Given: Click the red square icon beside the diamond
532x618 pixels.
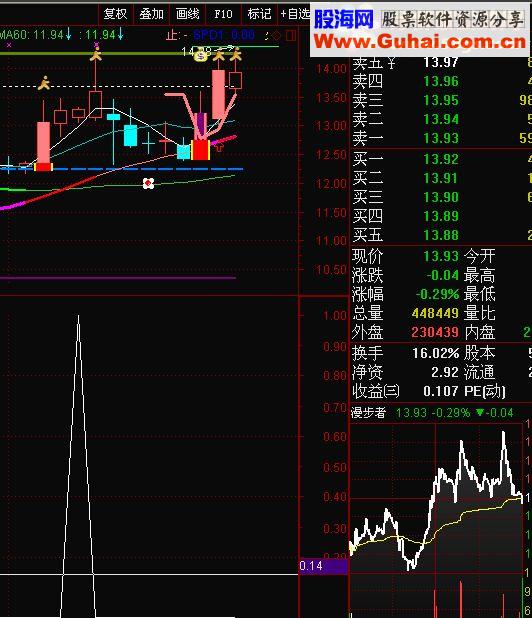Looking at the screenshot, I should (x=291, y=36).
